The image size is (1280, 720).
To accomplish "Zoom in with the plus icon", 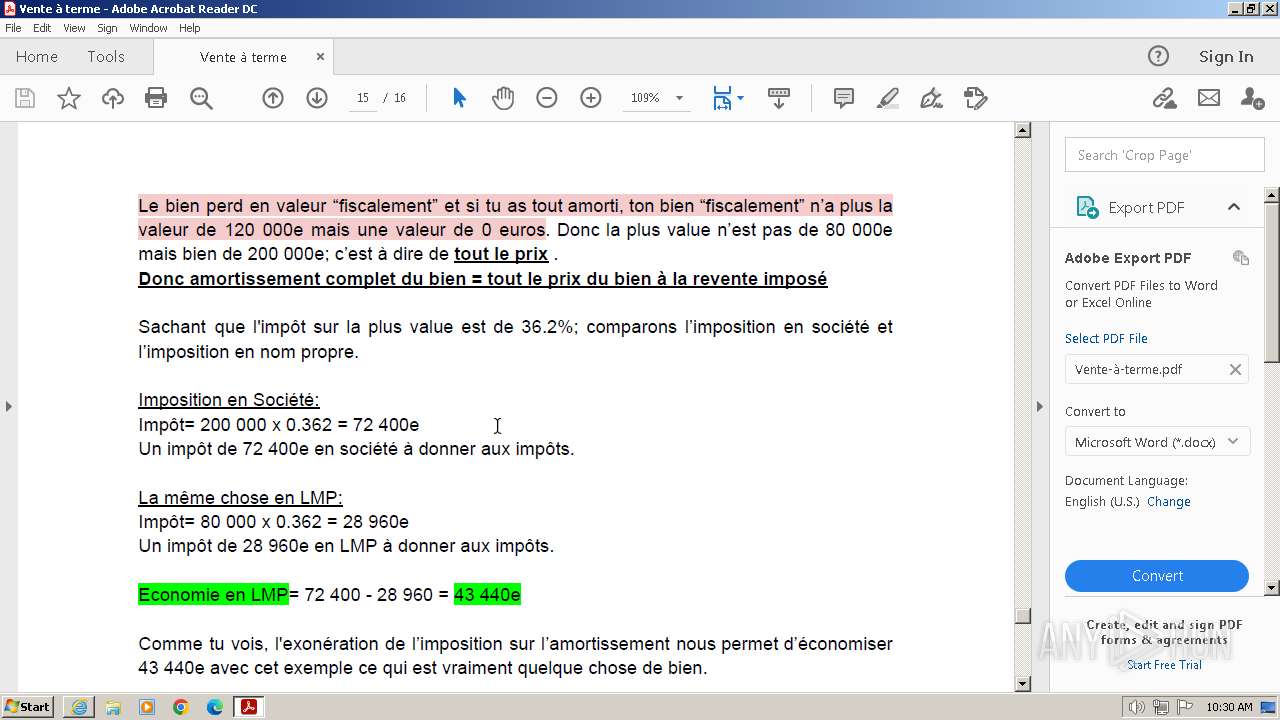I will (591, 98).
